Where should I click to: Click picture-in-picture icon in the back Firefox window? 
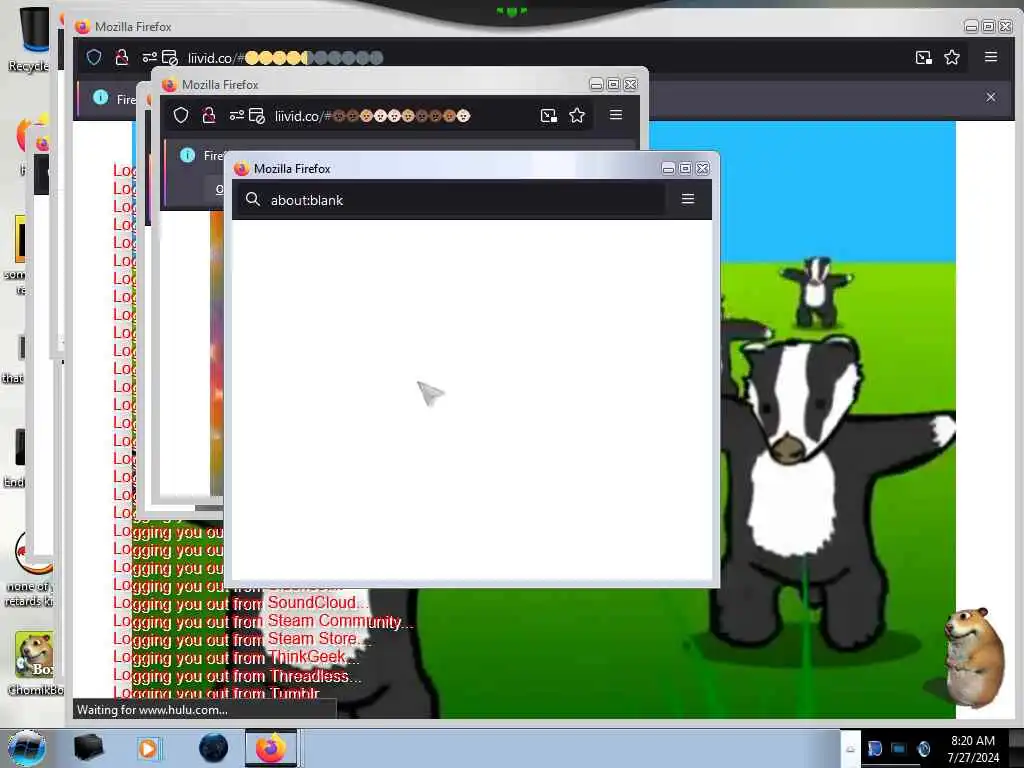[923, 57]
